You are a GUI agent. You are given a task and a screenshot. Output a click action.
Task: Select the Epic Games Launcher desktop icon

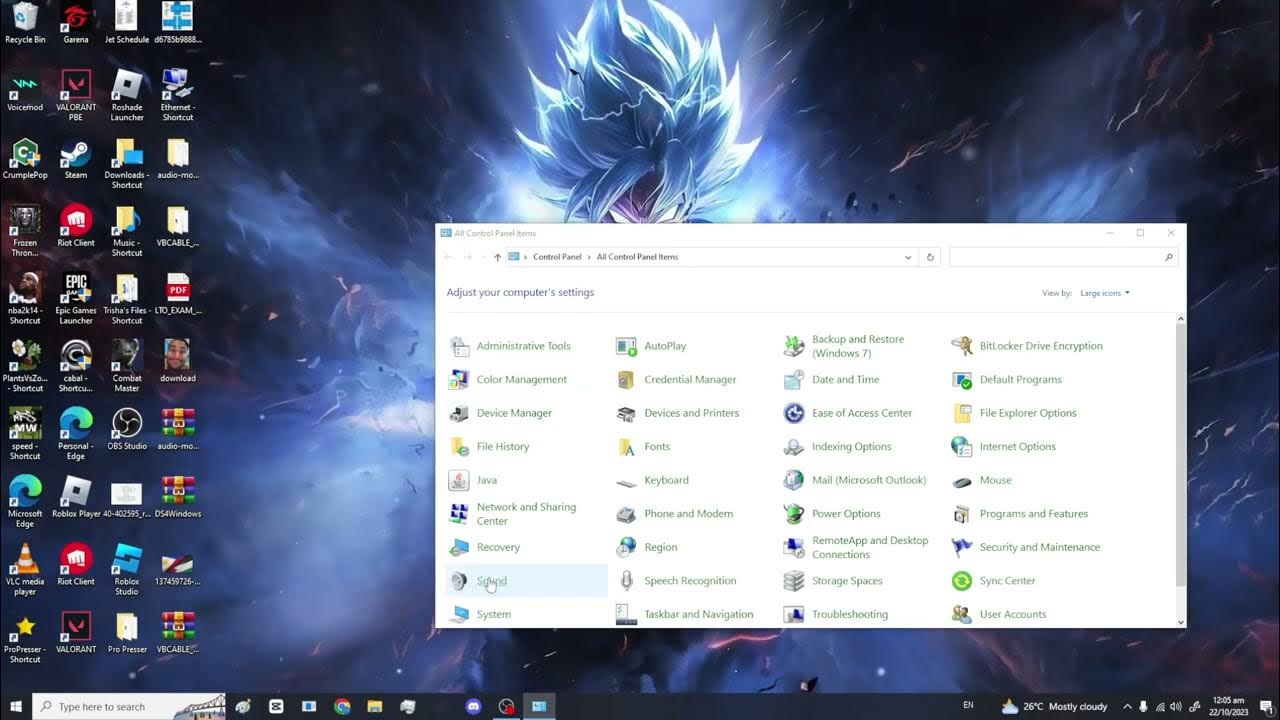(x=76, y=299)
